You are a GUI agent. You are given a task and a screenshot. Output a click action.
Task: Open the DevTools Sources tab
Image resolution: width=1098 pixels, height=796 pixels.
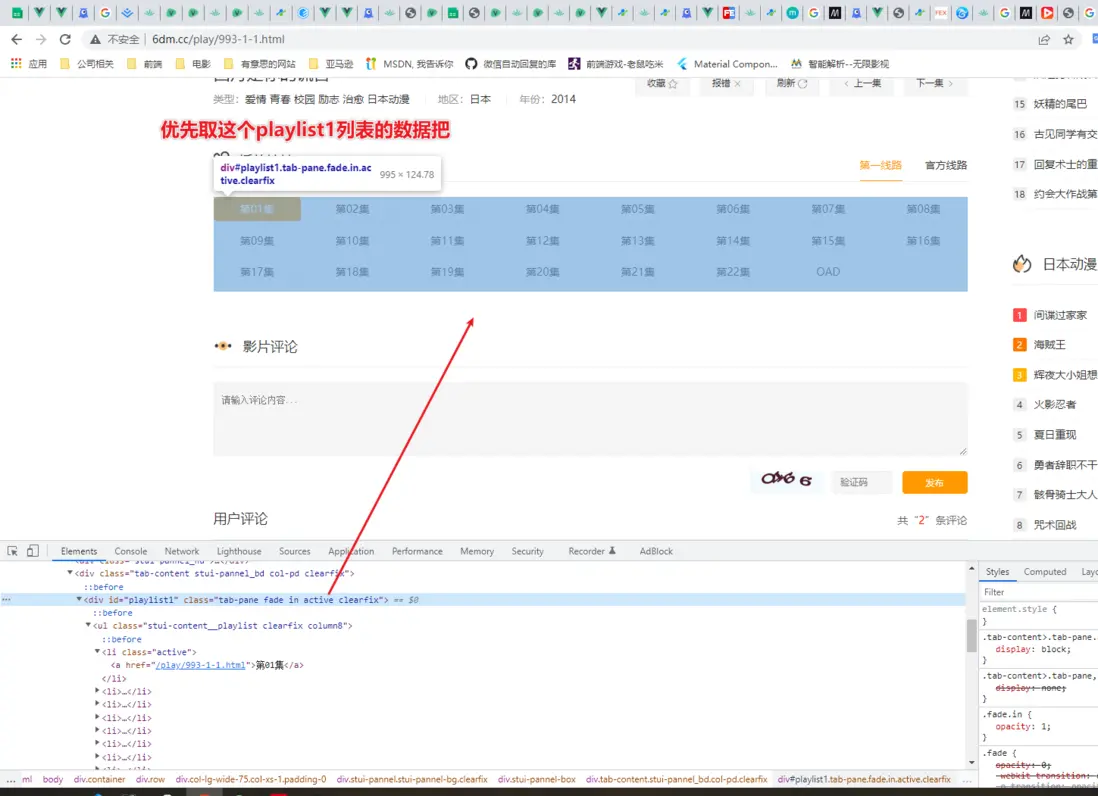(294, 551)
